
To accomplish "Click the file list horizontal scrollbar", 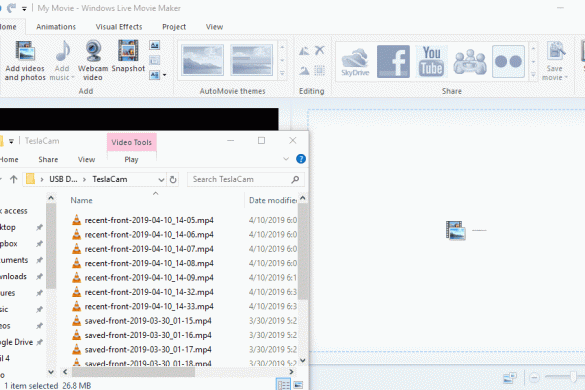I will (134, 372).
